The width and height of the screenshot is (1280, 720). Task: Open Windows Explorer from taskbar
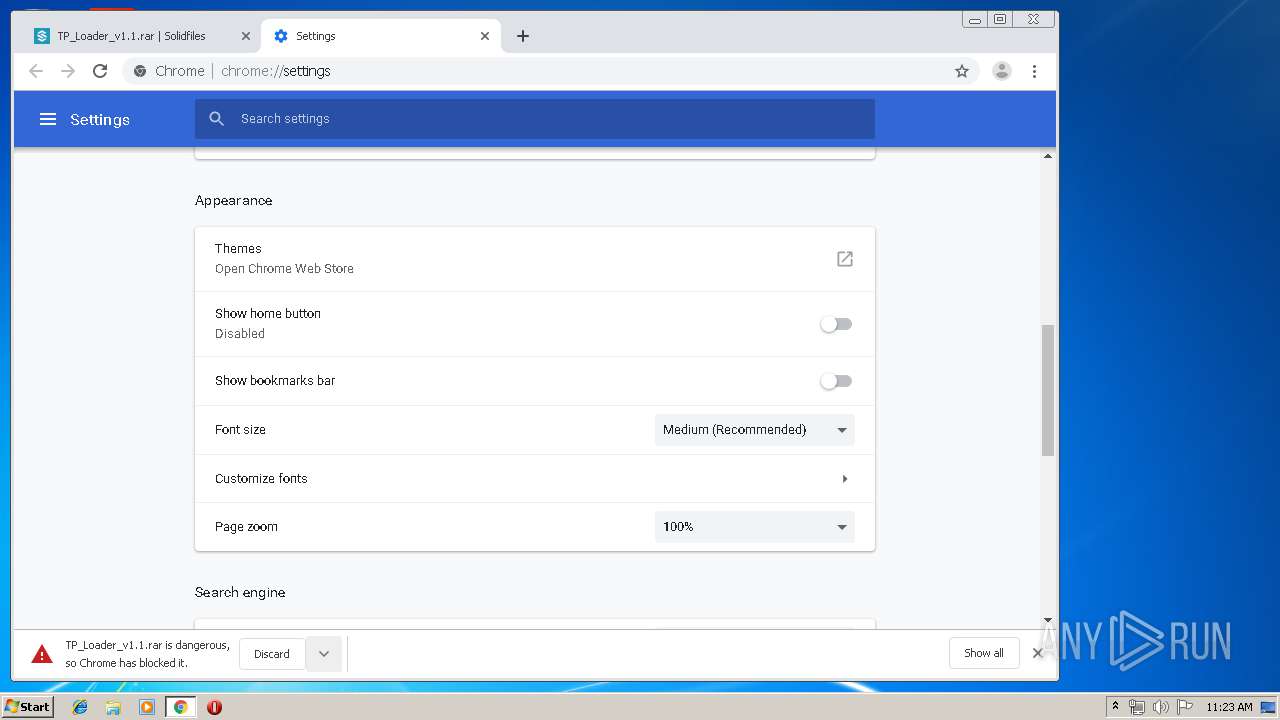pyautogui.click(x=113, y=707)
